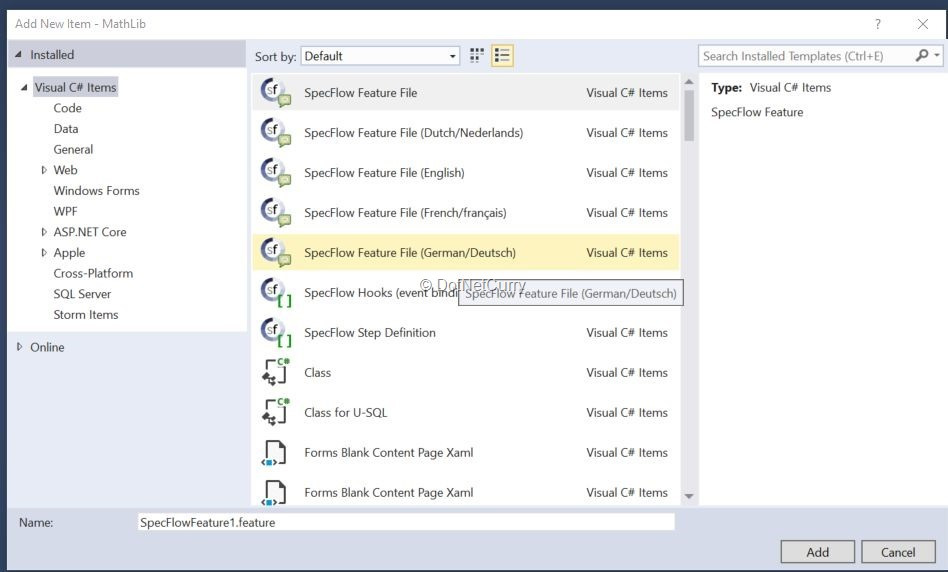Expand the ASP.NET Core node arrow
Screen dimensions: 948x572
click(x=44, y=232)
